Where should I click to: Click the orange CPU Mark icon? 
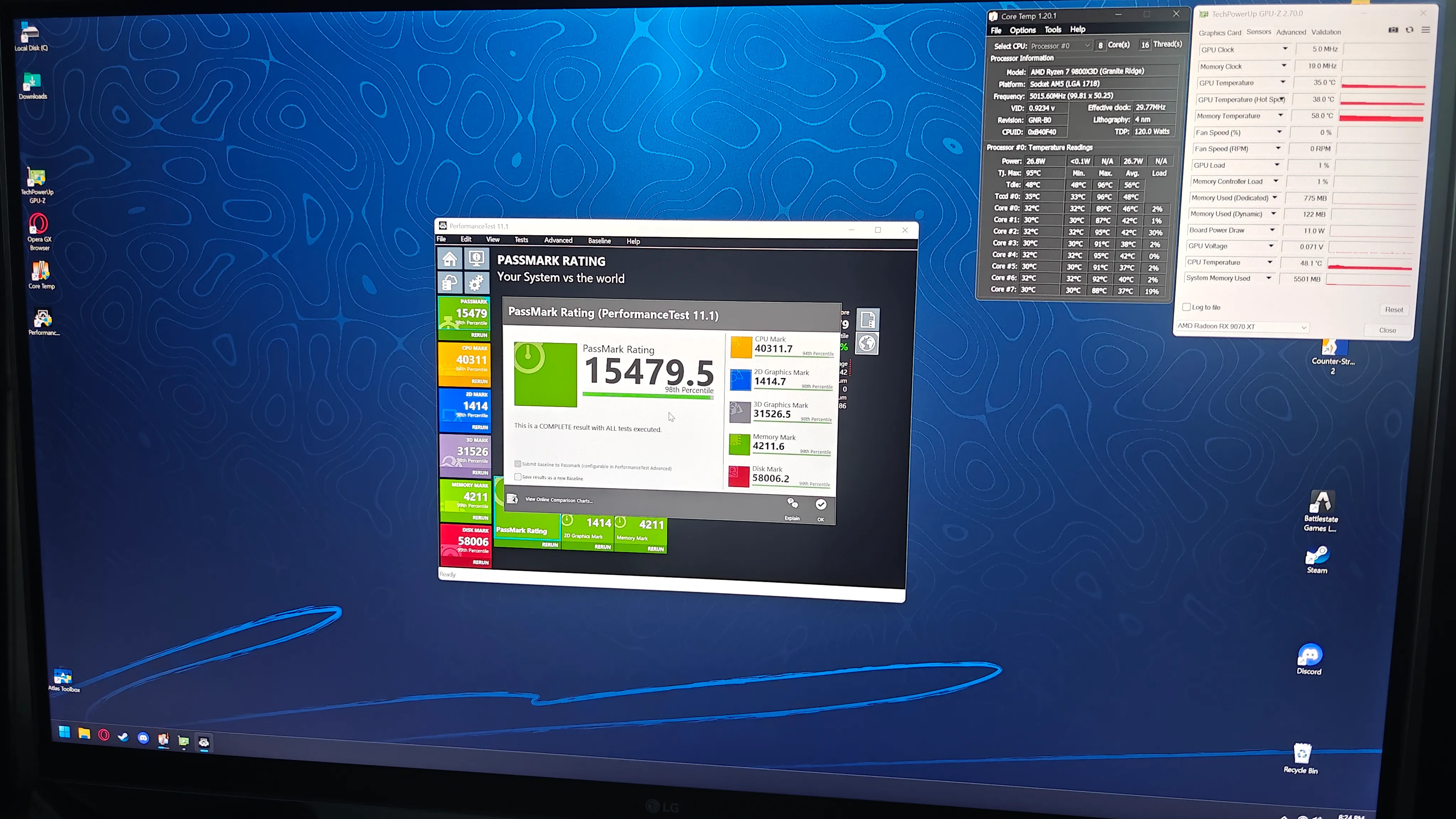741,347
